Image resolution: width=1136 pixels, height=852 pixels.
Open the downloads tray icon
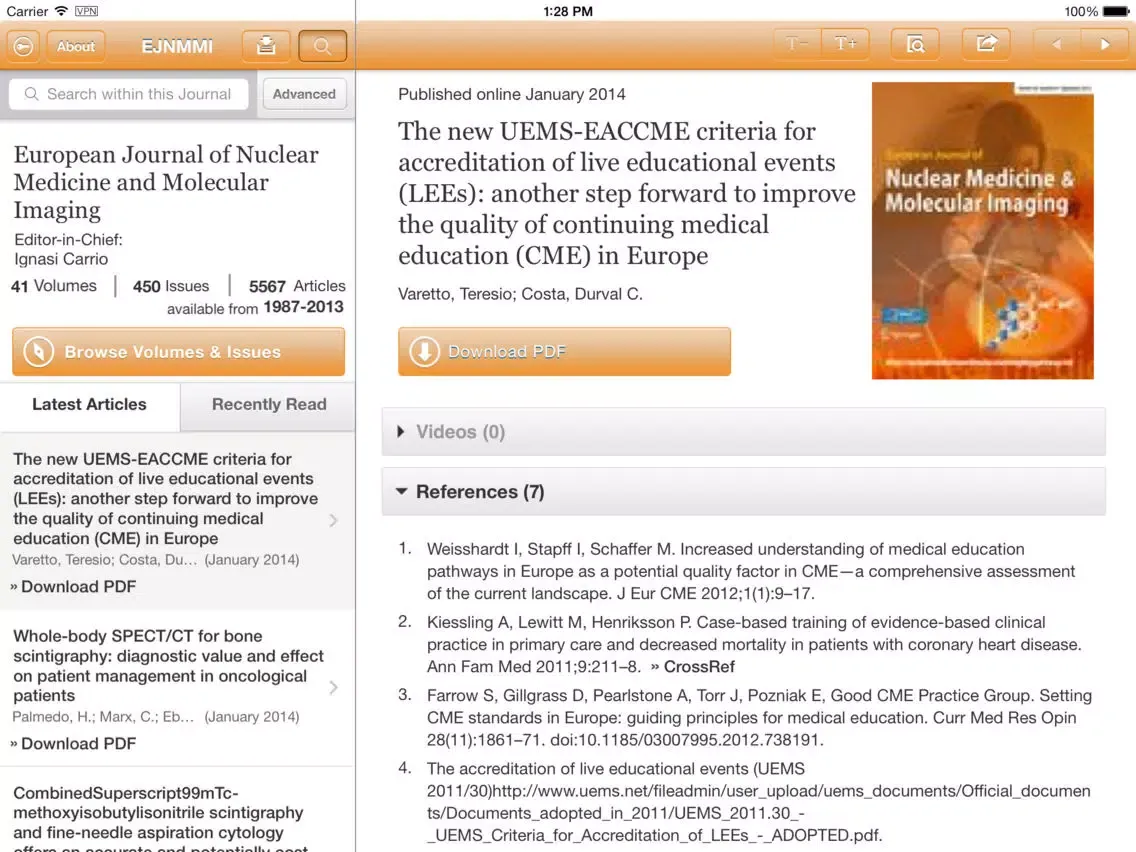click(266, 46)
